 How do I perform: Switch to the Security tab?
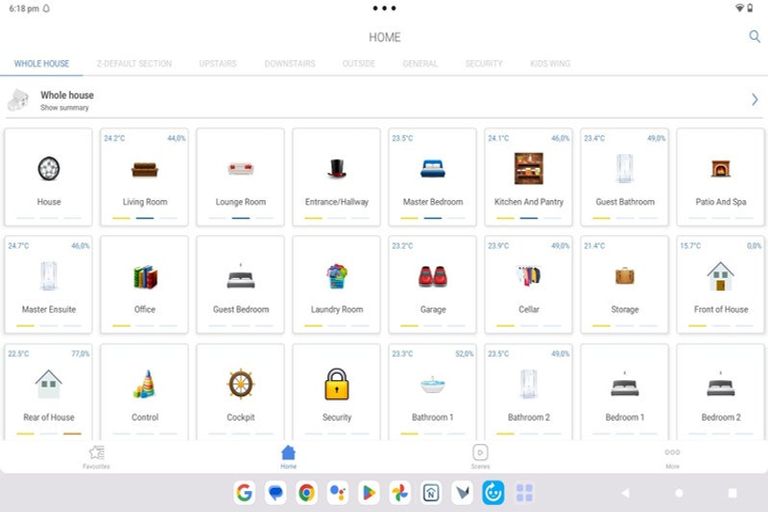(x=484, y=64)
